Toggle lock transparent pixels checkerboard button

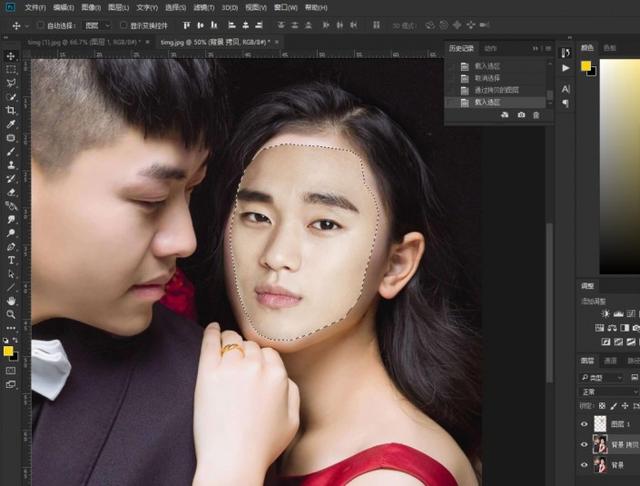click(x=602, y=406)
